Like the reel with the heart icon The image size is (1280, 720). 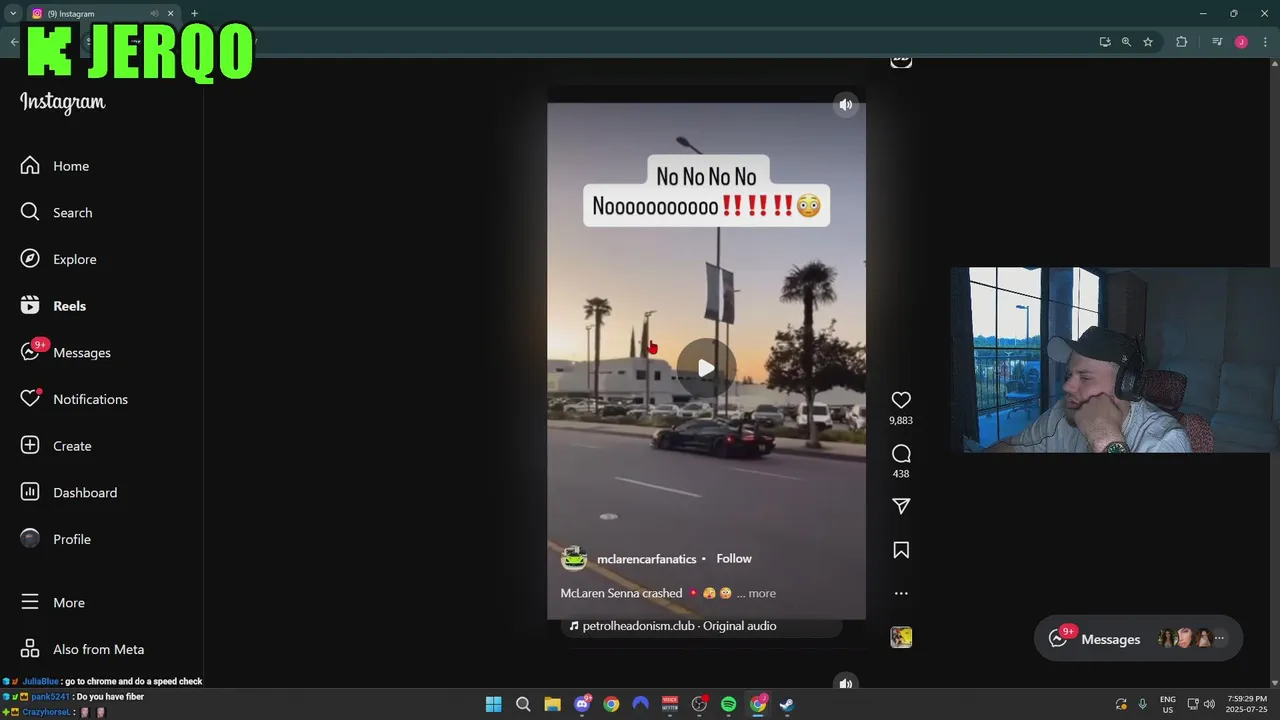coord(901,400)
